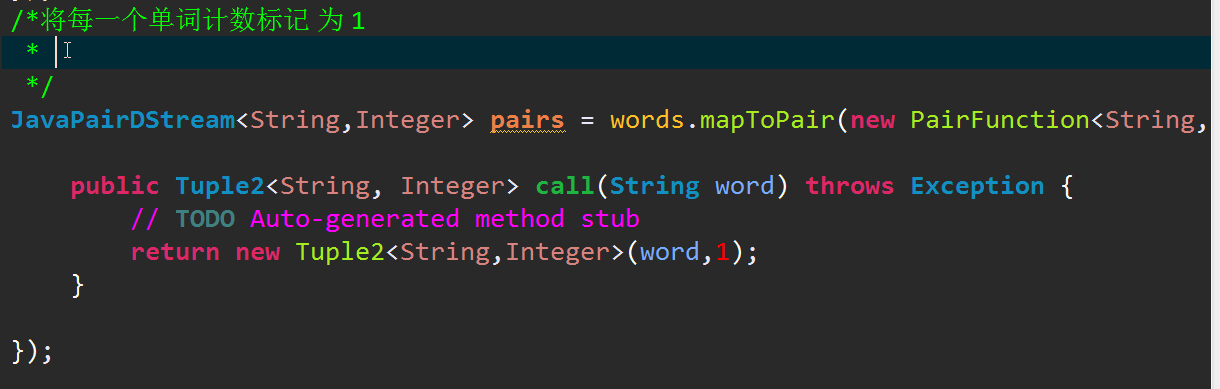The height and width of the screenshot is (389, 1220).
Task: Click the underlined pairs variable
Action: (527, 121)
